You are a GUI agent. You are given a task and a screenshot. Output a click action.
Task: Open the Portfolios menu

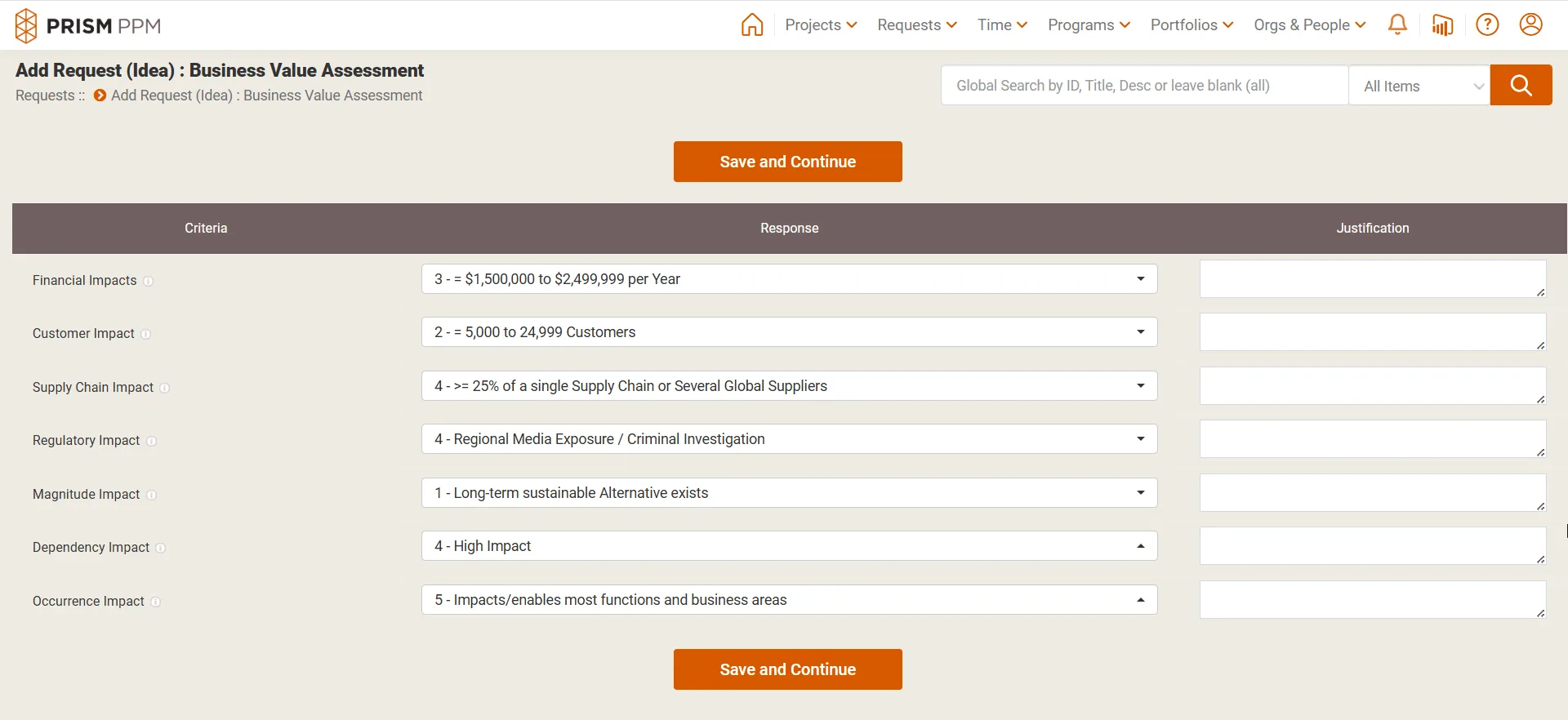tap(1192, 24)
